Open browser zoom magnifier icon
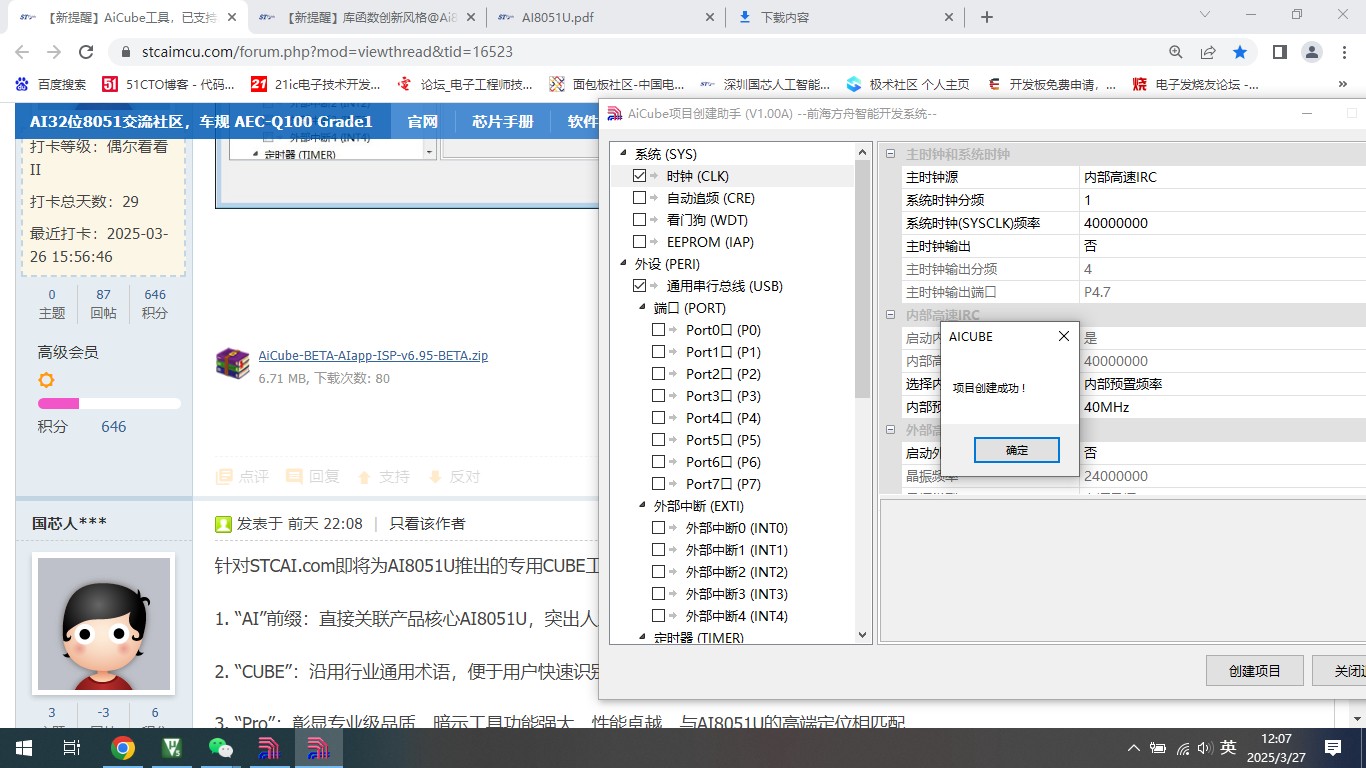 click(1176, 52)
